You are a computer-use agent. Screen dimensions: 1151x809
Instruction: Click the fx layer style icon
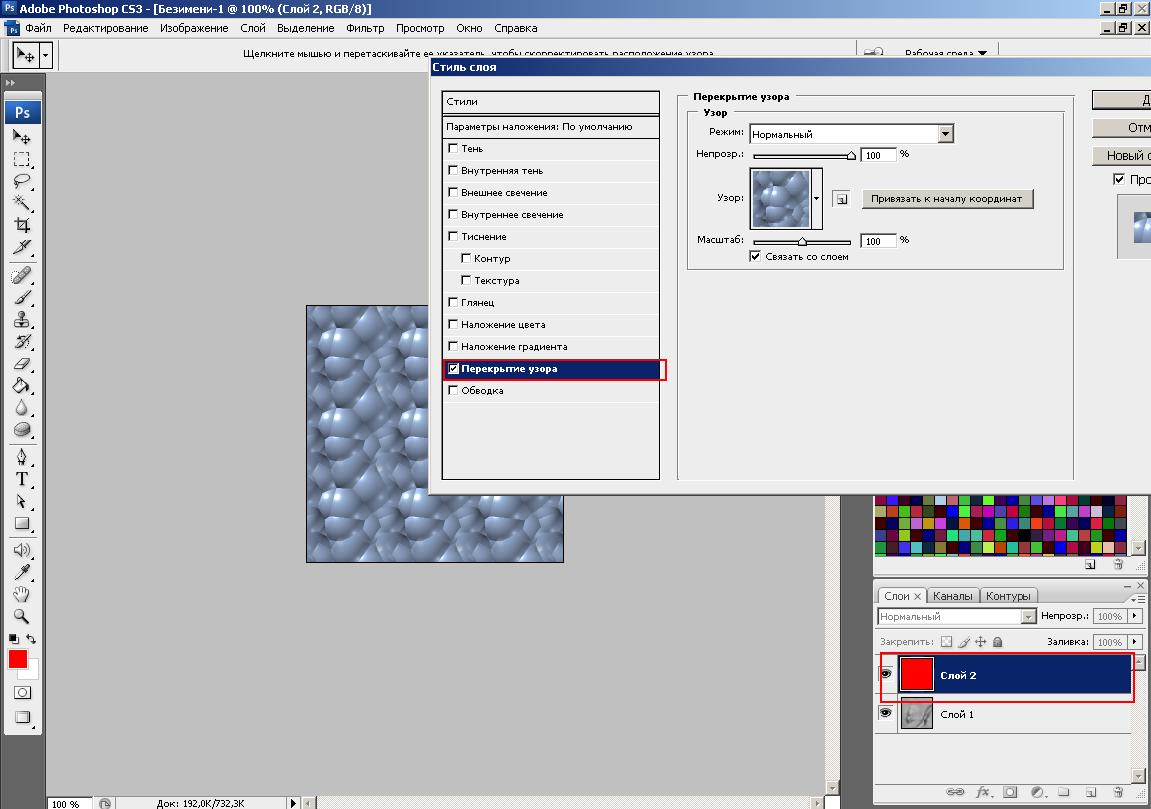pos(982,791)
